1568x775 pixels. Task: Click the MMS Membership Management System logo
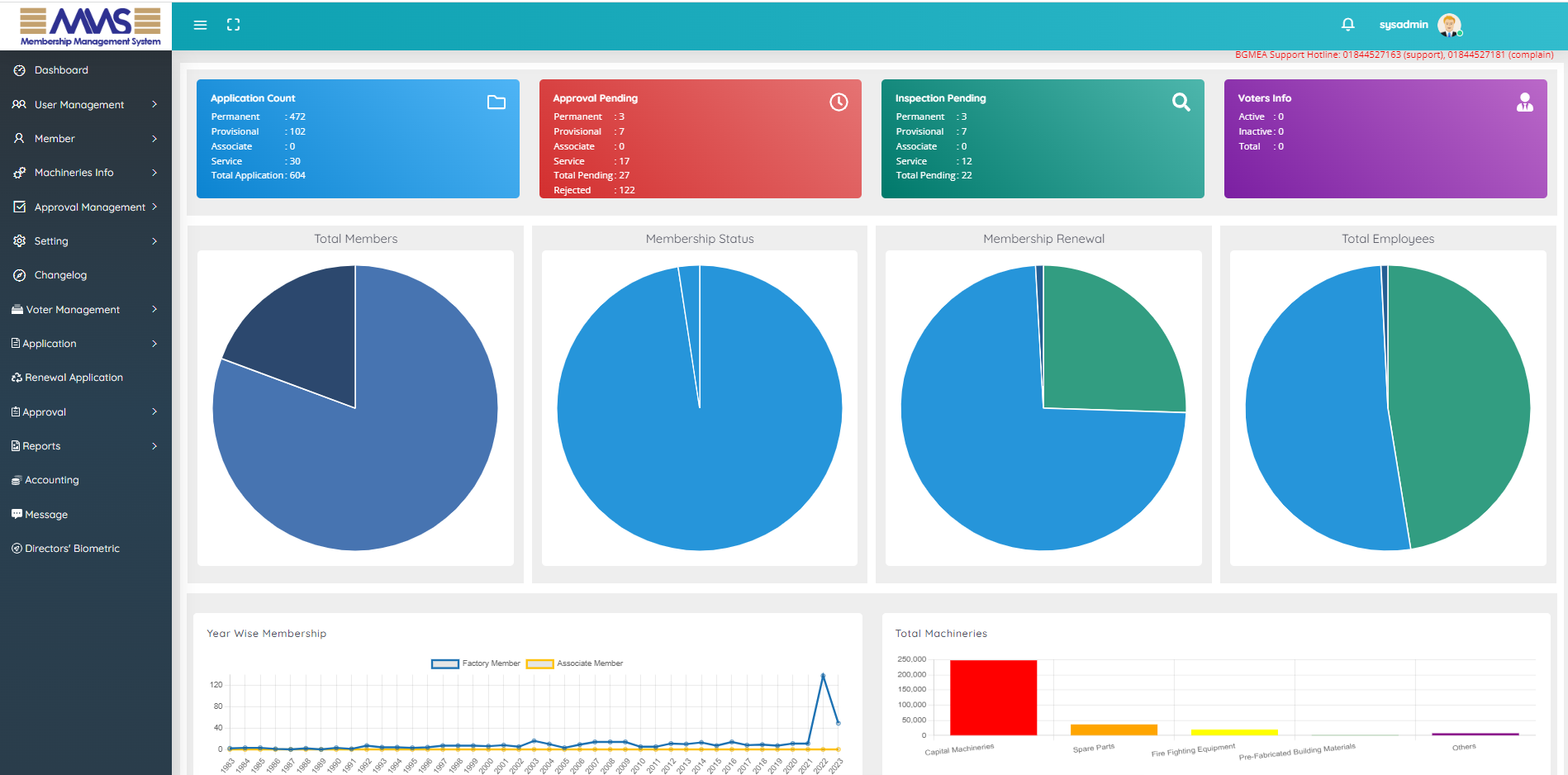(90, 26)
